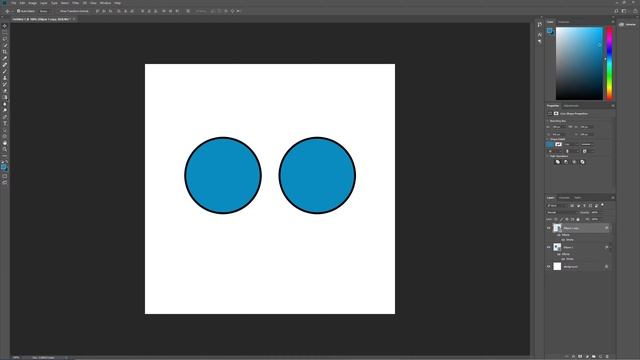The height and width of the screenshot is (360, 640).
Task: Click Delete layer trash icon
Action: coord(607,356)
